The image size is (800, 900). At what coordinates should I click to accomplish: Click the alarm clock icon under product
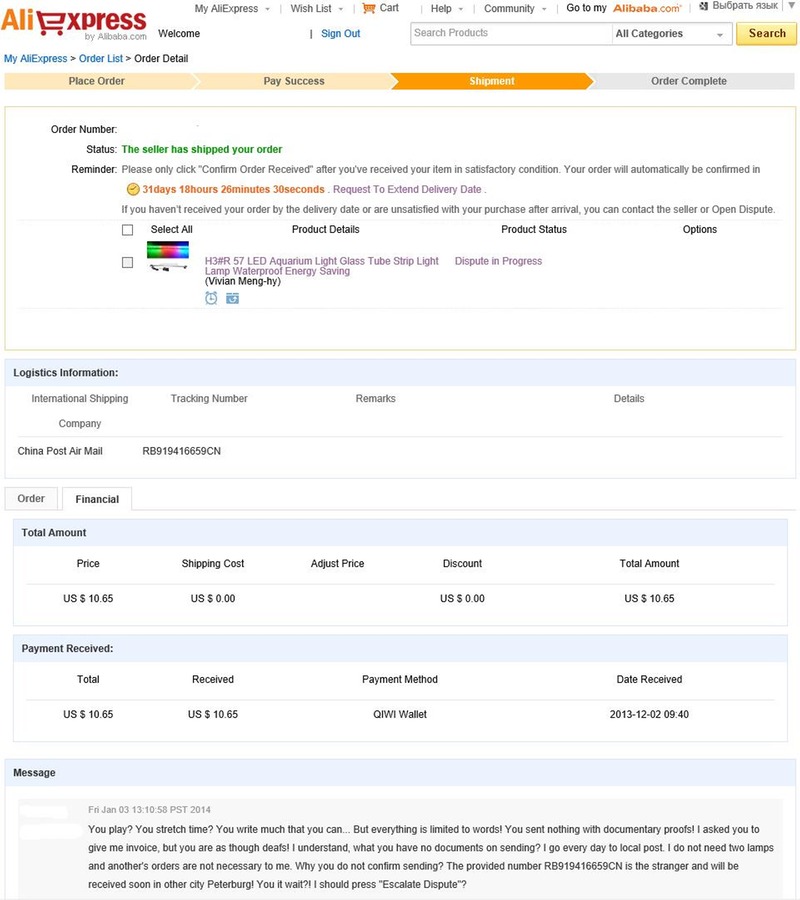tap(211, 298)
